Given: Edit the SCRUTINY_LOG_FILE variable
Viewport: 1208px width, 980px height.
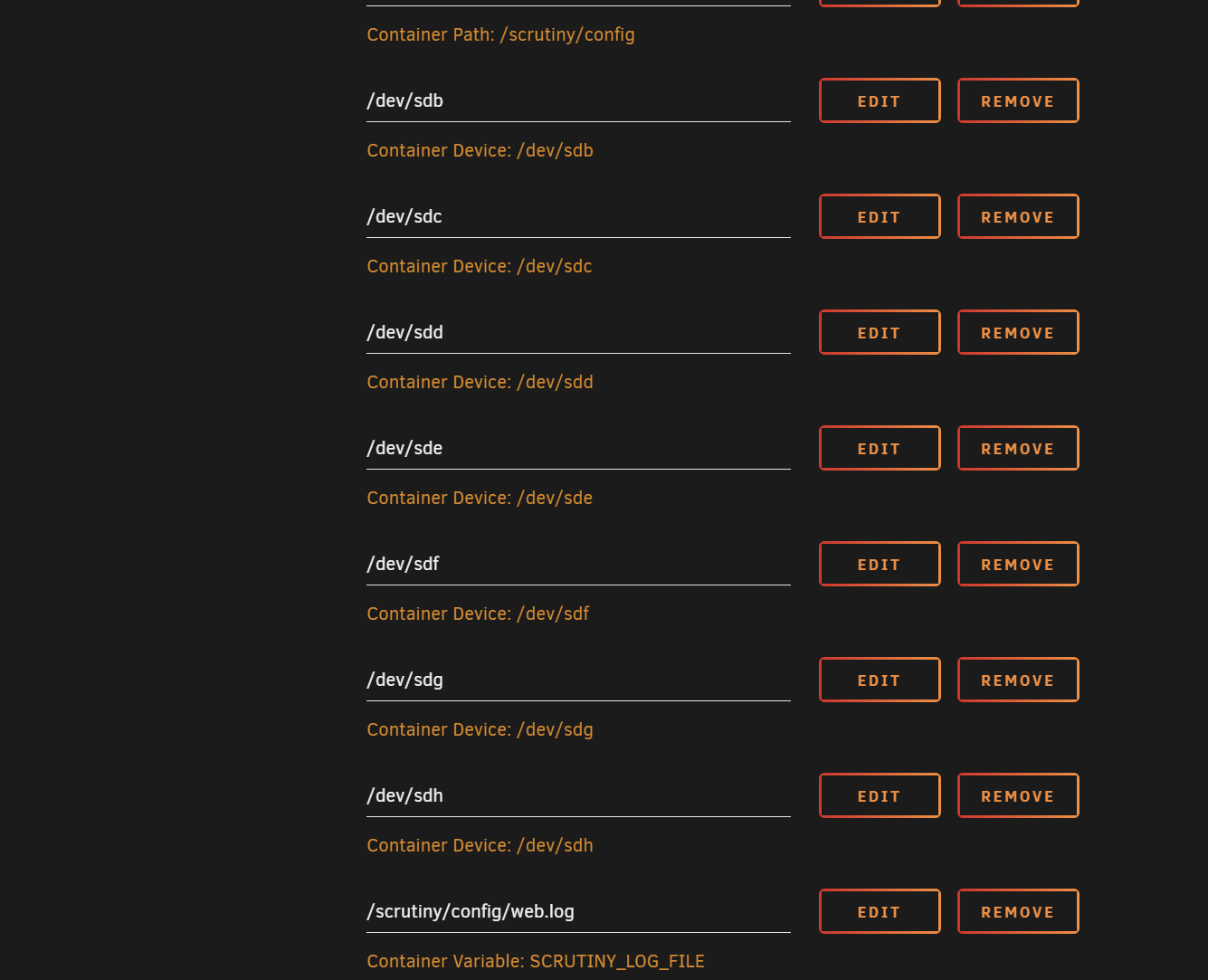Looking at the screenshot, I should click(x=879, y=911).
